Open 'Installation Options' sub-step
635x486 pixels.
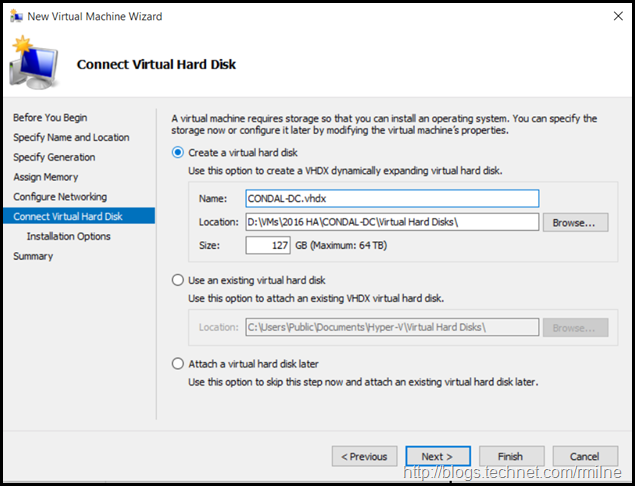[x=69, y=236]
